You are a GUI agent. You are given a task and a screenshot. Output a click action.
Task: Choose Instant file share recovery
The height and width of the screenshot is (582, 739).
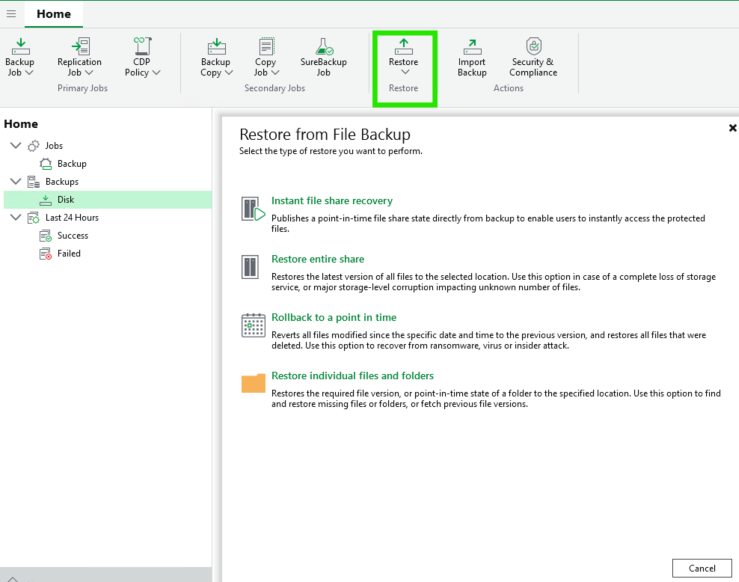pyautogui.click(x=331, y=201)
